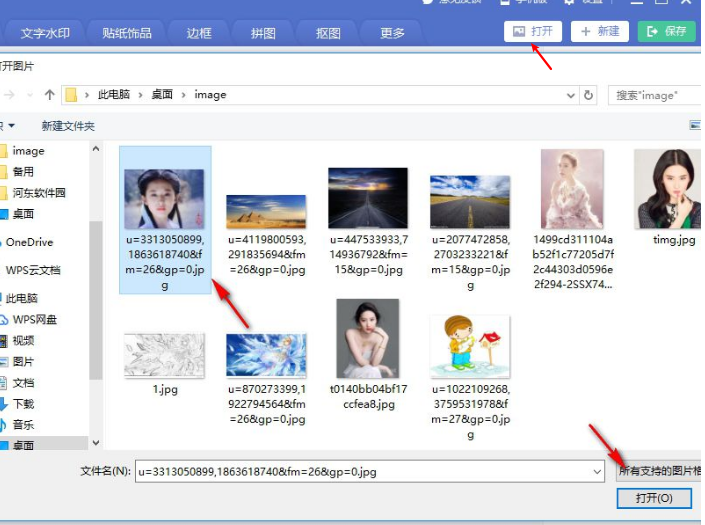Select the upper 桌面 item in the sidebar
This screenshot has width=705, height=525.
pyautogui.click(x=22, y=214)
